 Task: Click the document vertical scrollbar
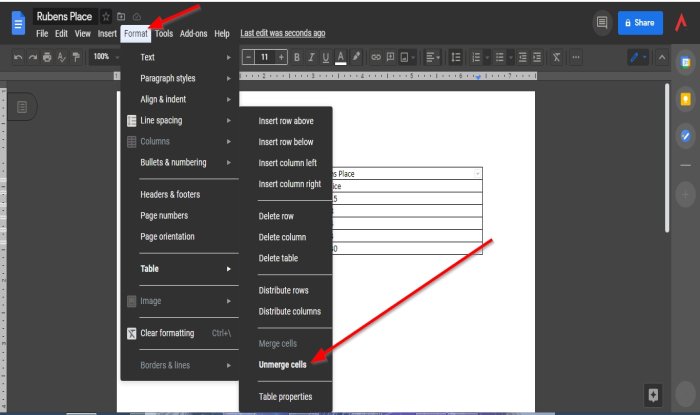pos(667,157)
